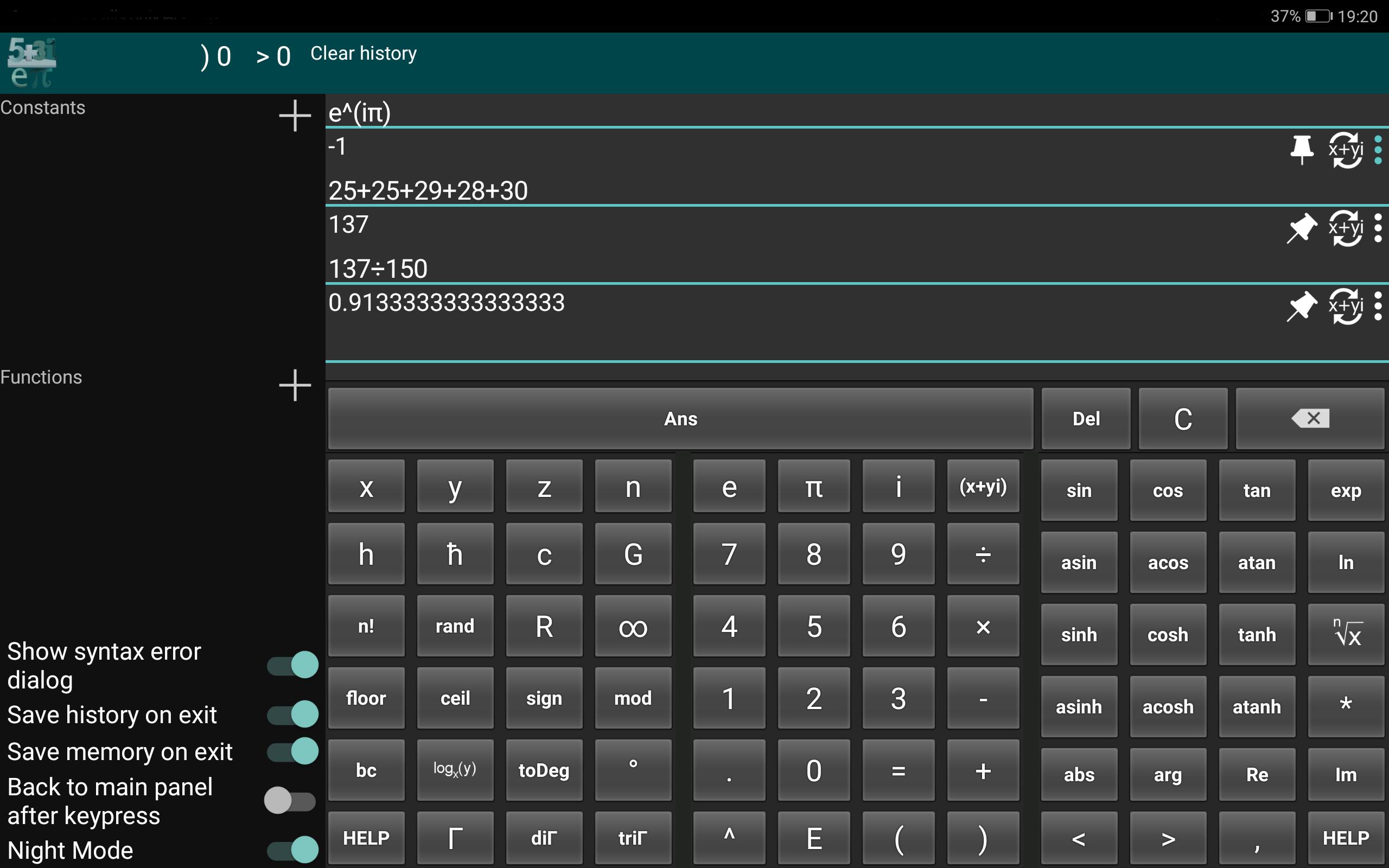
Task: Click the floor function button
Action: [366, 698]
